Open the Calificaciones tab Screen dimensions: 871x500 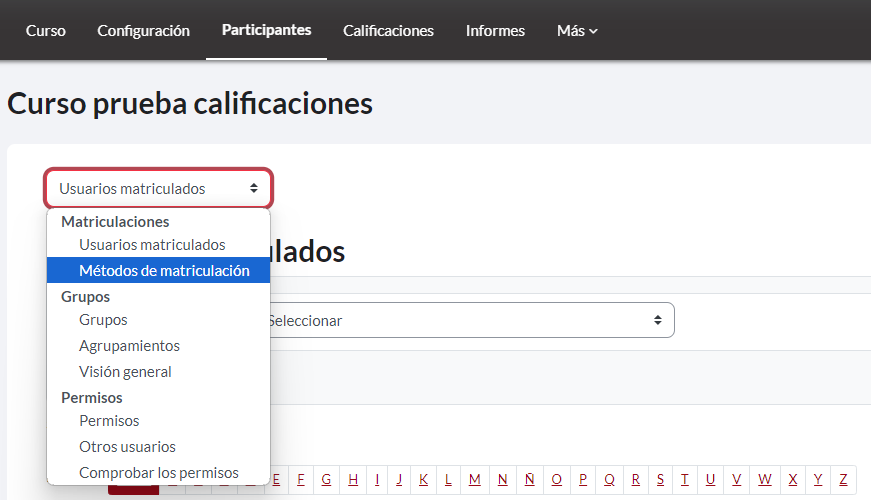[x=388, y=31]
